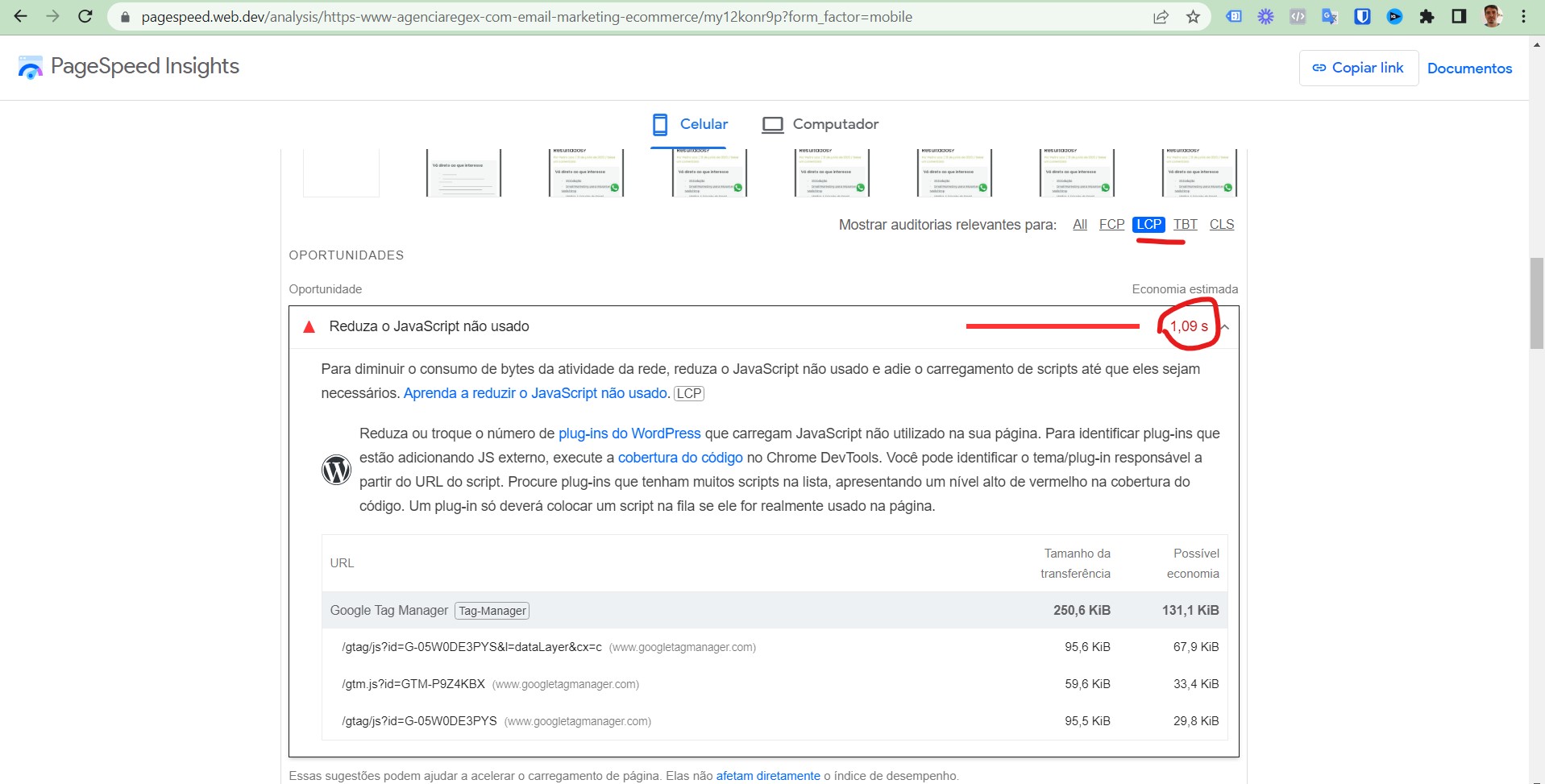Switch to the Celular tab

tap(689, 124)
